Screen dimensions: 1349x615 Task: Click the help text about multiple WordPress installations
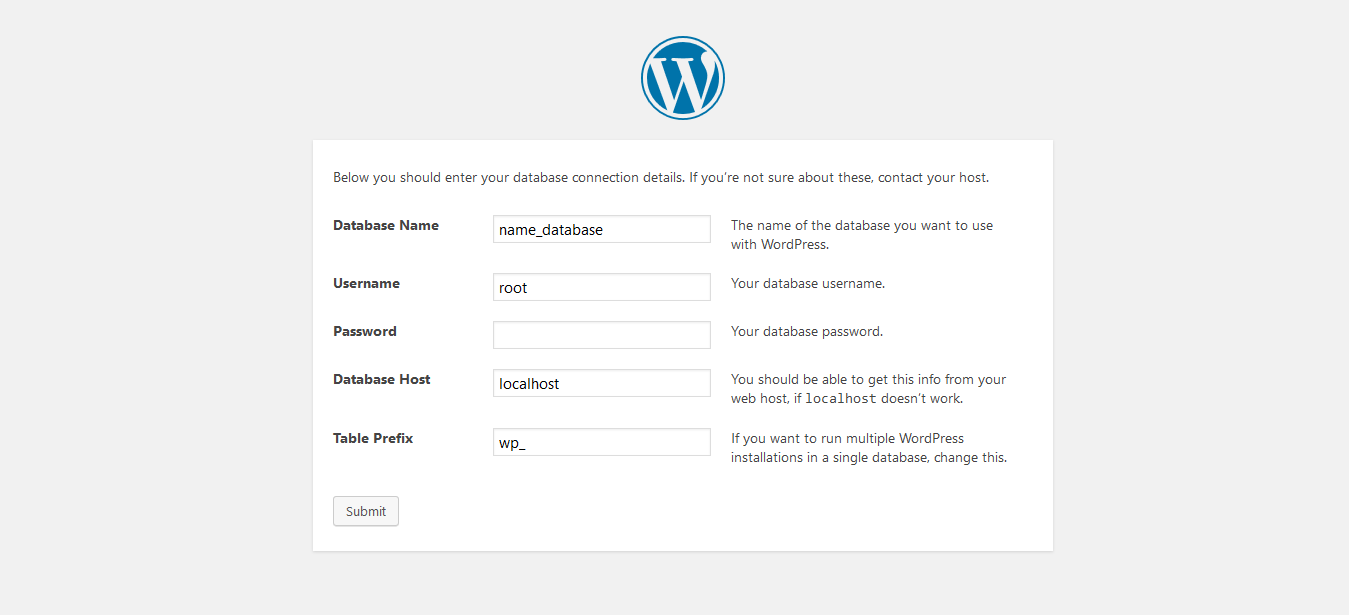(x=868, y=447)
